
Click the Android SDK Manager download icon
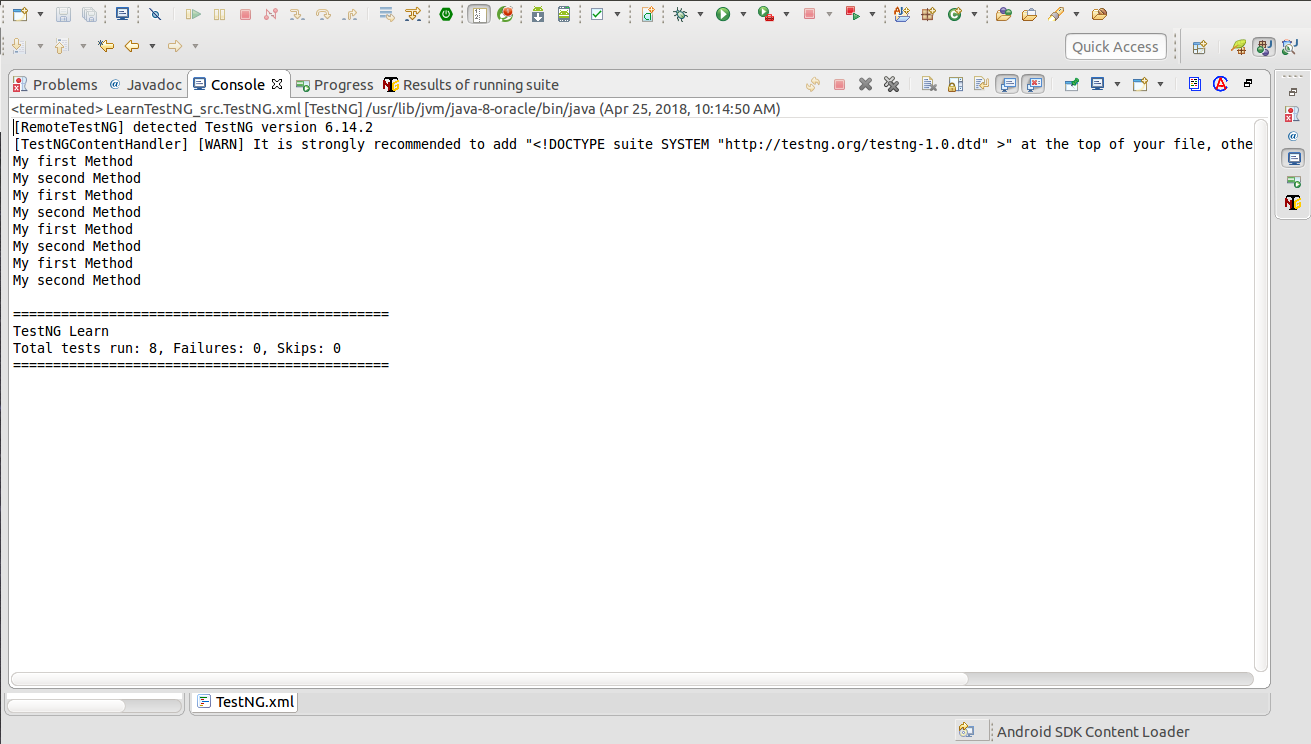pyautogui.click(x=538, y=14)
